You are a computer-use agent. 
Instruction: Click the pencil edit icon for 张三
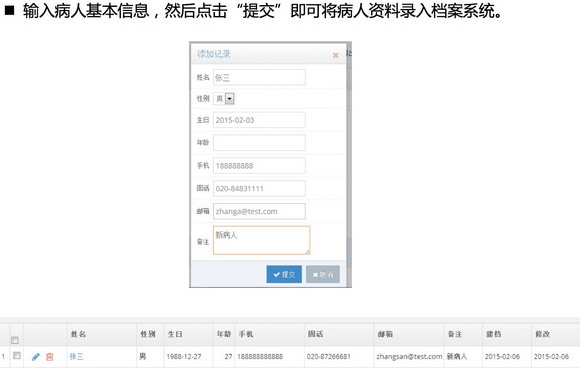(36, 356)
